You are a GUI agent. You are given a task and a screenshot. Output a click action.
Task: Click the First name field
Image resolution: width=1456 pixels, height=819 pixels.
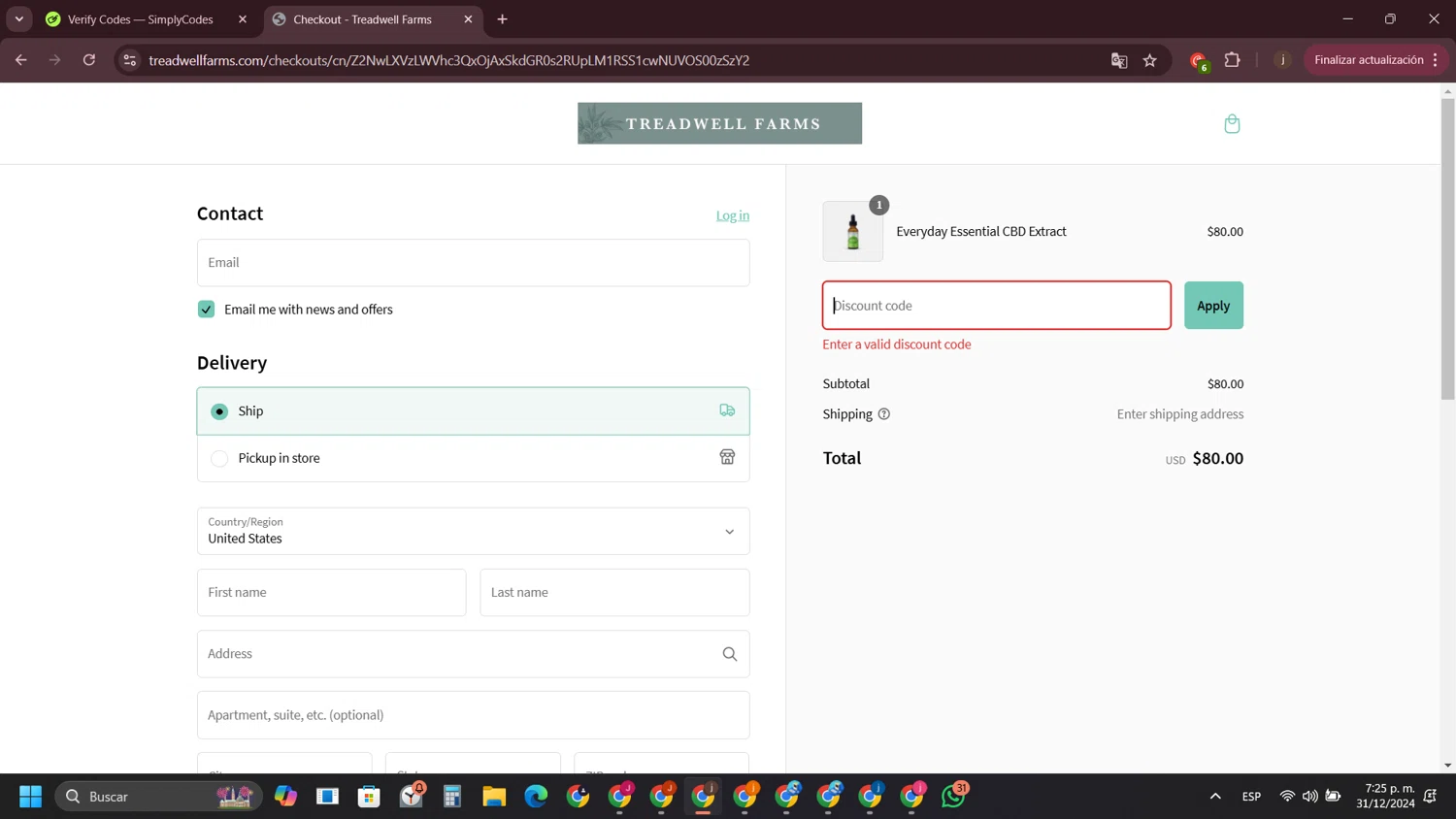click(x=332, y=593)
